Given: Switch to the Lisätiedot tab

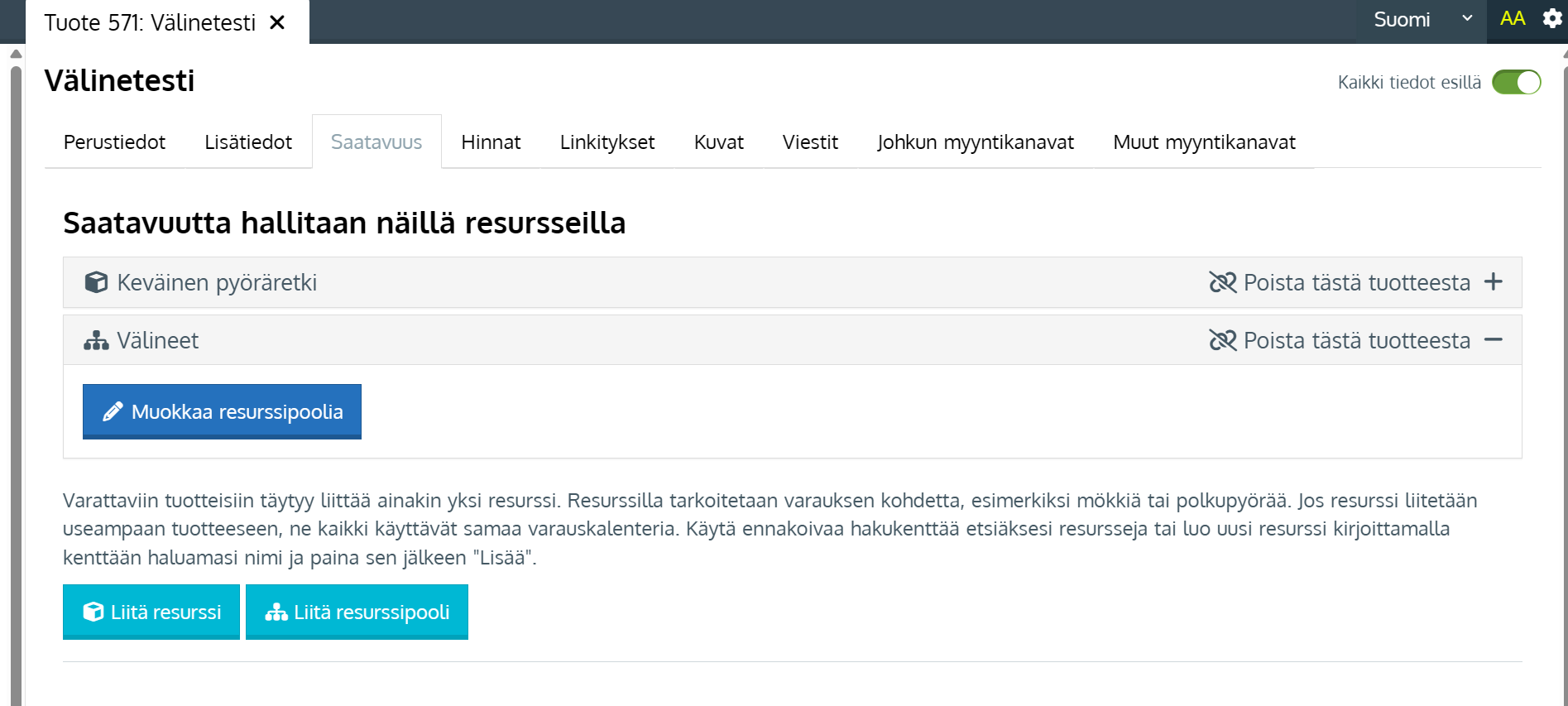Looking at the screenshot, I should point(248,142).
